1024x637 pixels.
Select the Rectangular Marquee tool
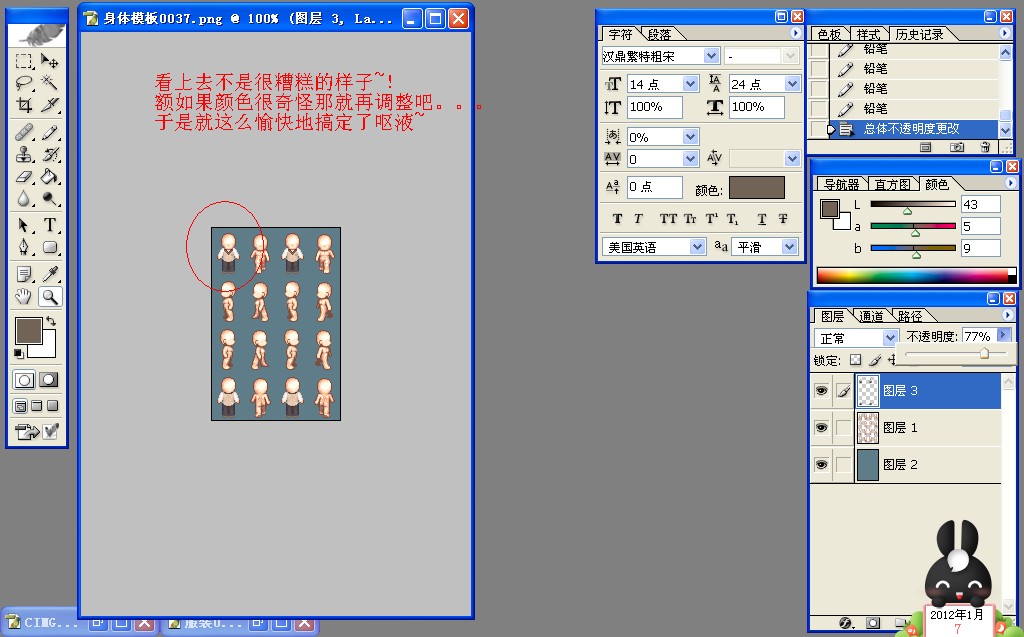click(x=24, y=61)
